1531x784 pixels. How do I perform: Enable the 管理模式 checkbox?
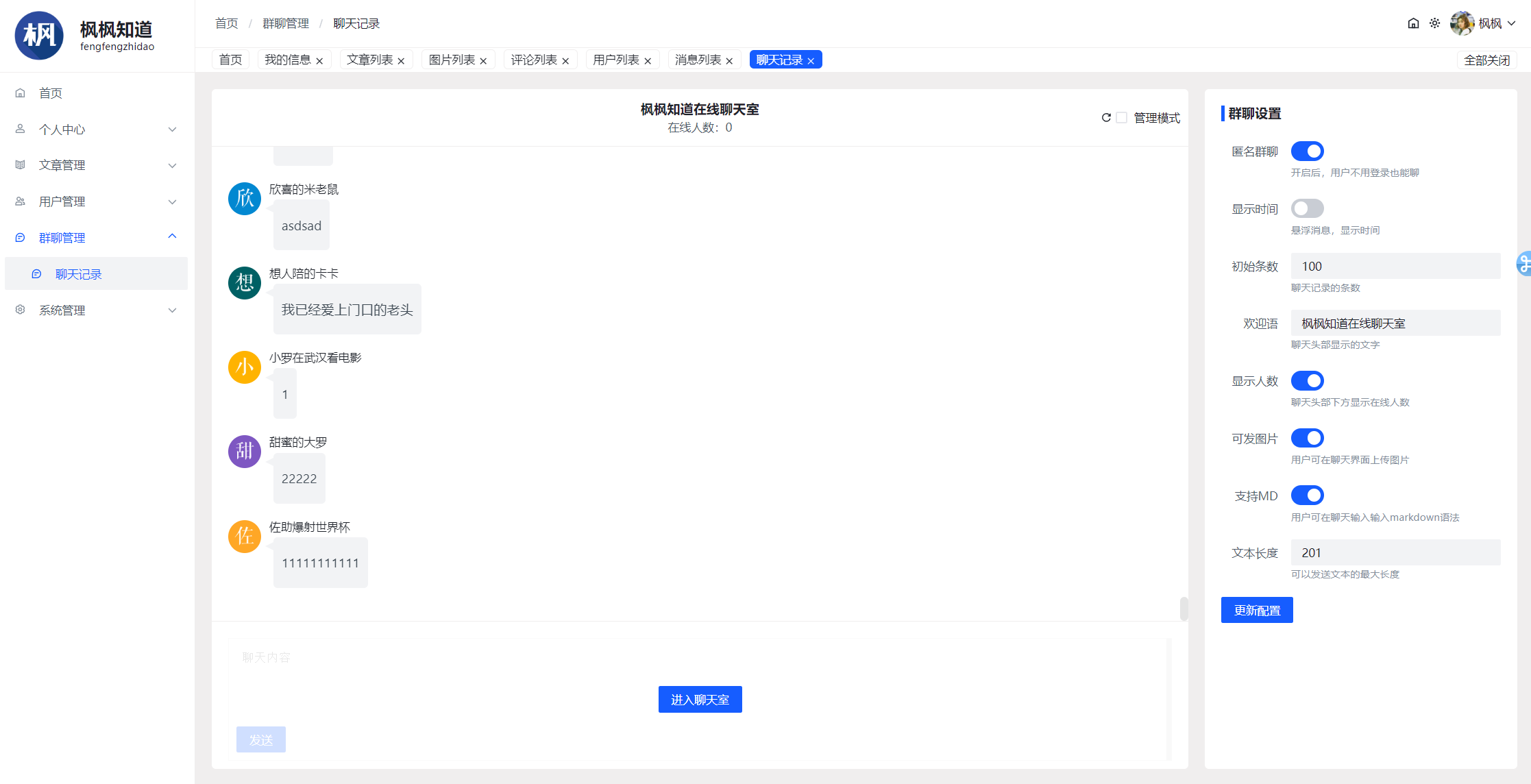point(1122,118)
